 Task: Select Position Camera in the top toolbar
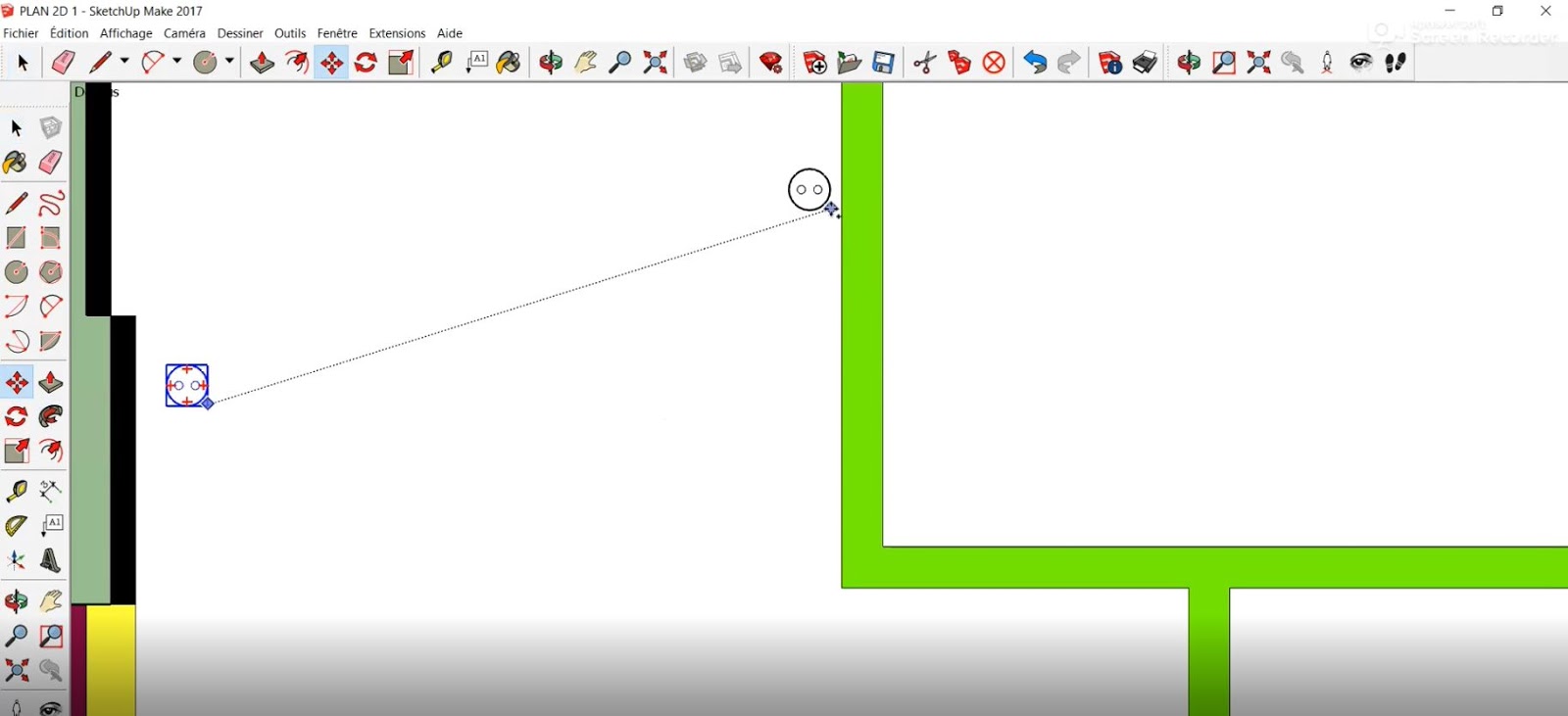point(1327,63)
